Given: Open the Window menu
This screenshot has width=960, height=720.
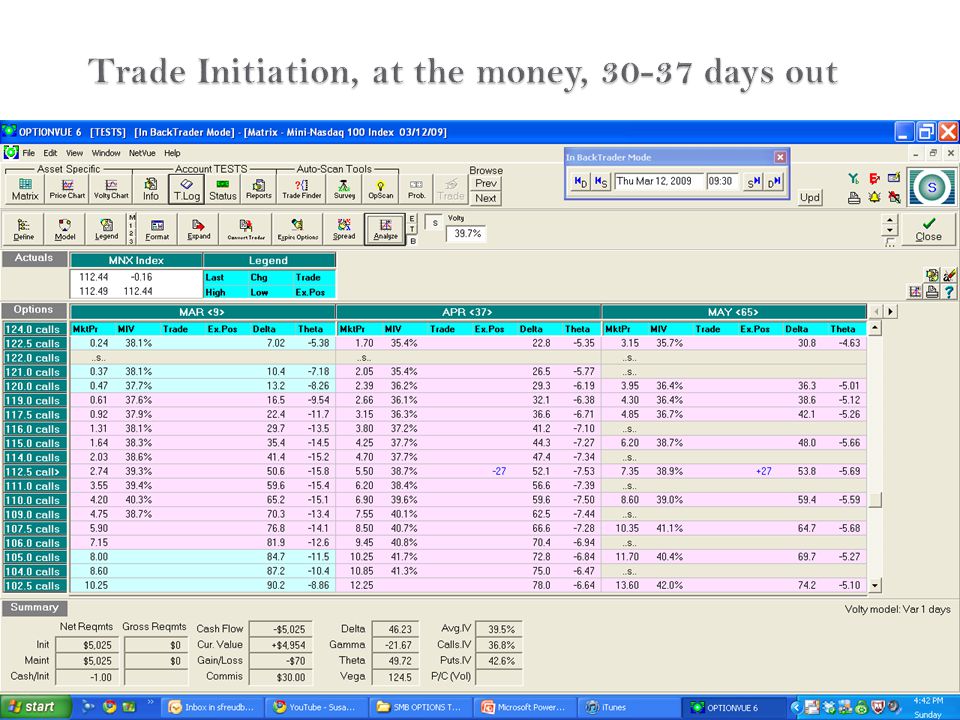Looking at the screenshot, I should point(106,153).
